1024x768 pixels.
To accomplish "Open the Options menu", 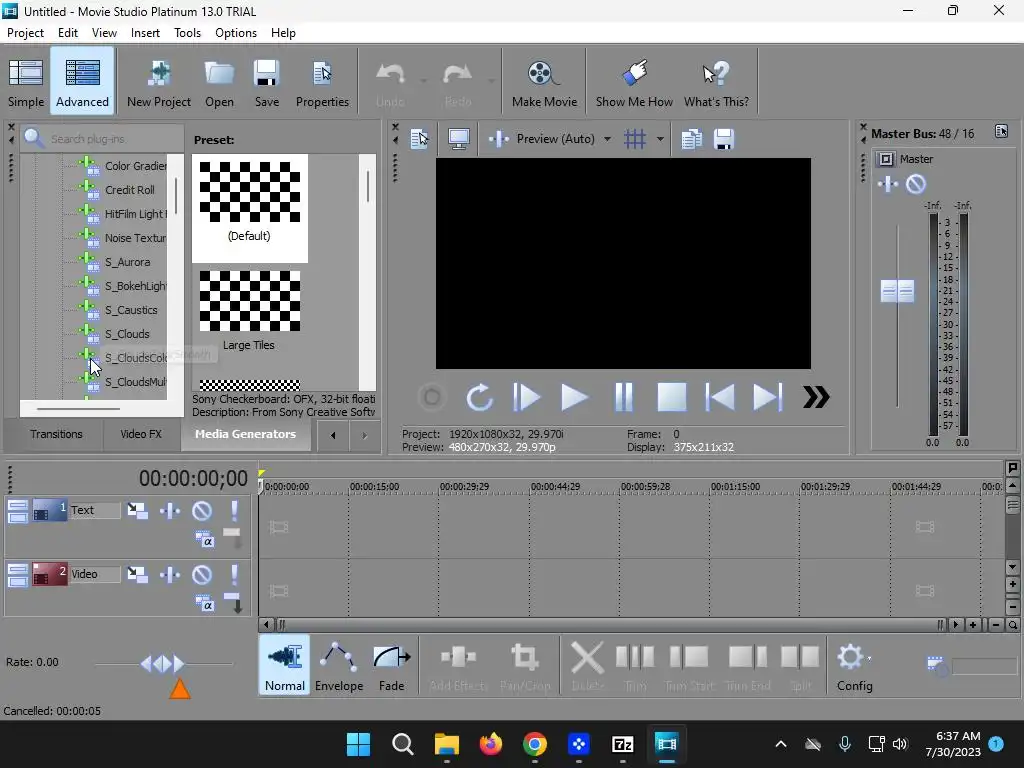I will (236, 33).
